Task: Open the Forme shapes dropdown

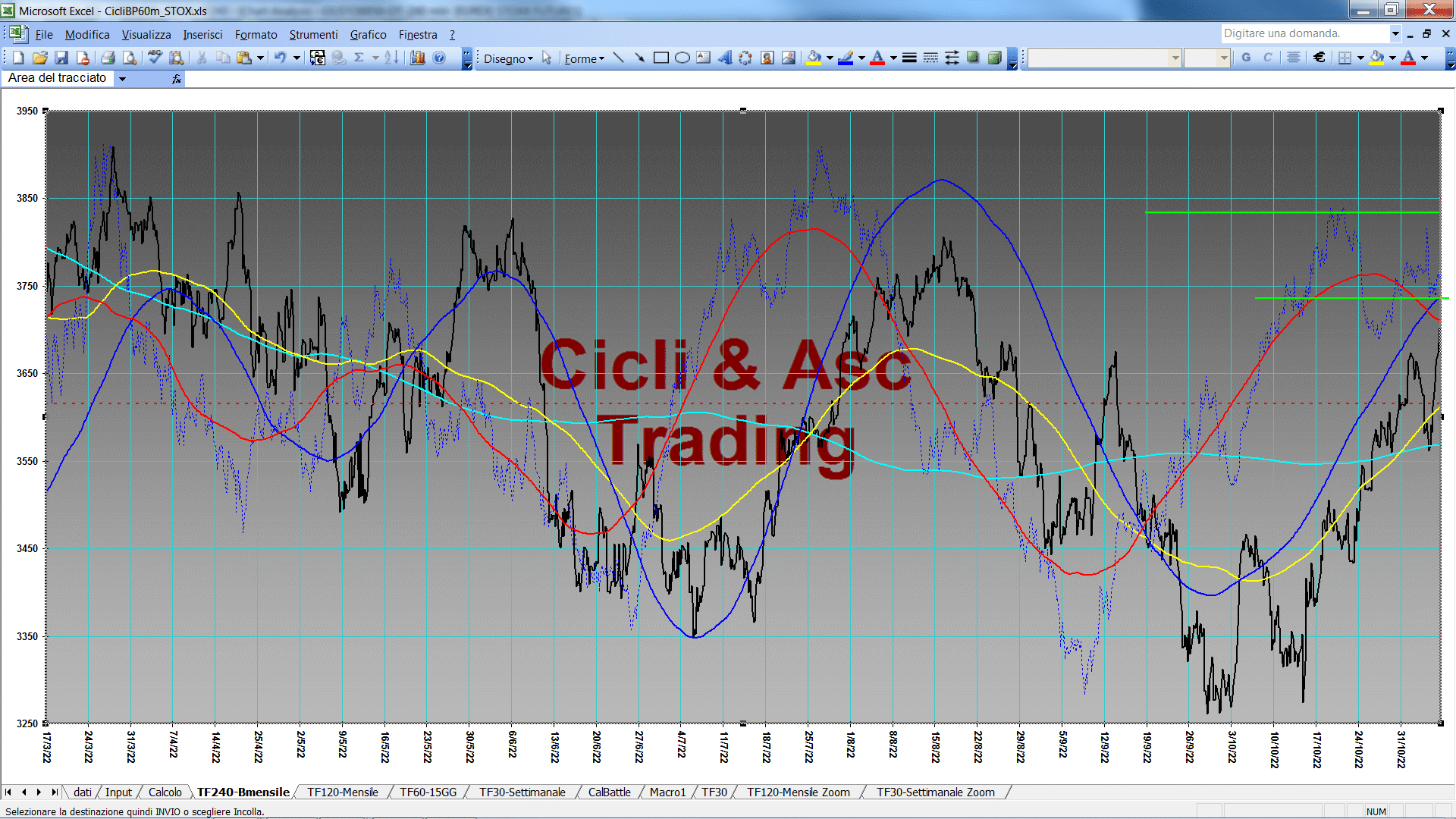Action: 584,58
